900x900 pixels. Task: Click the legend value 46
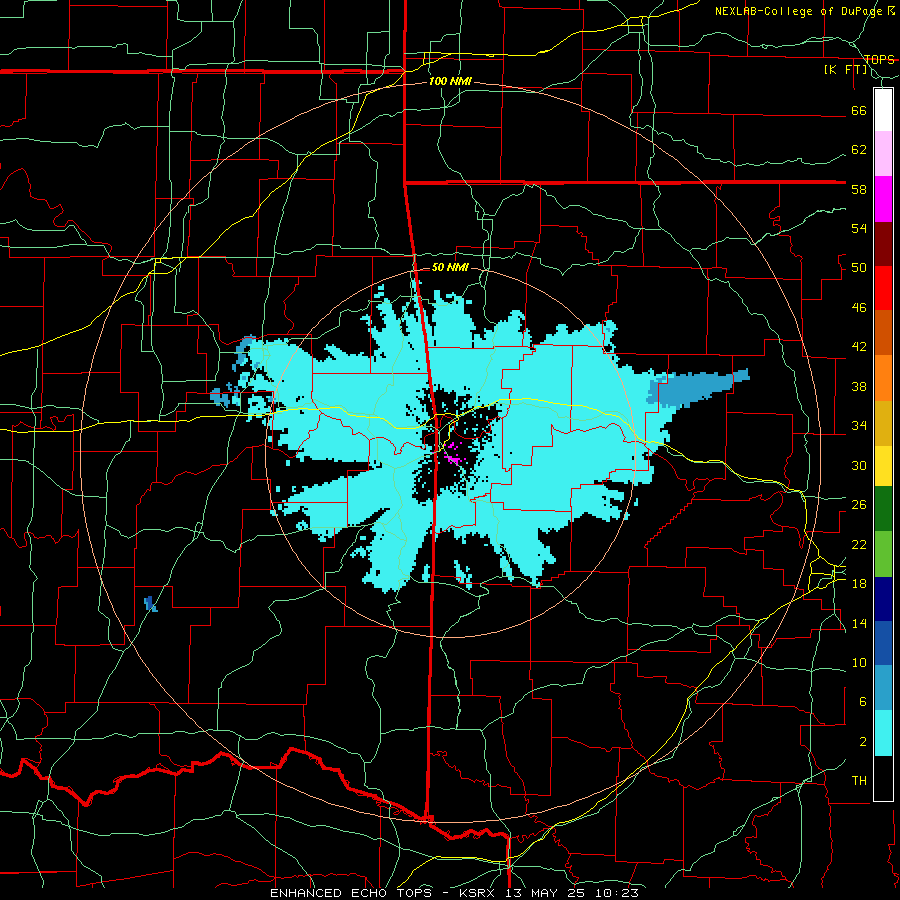[859, 308]
